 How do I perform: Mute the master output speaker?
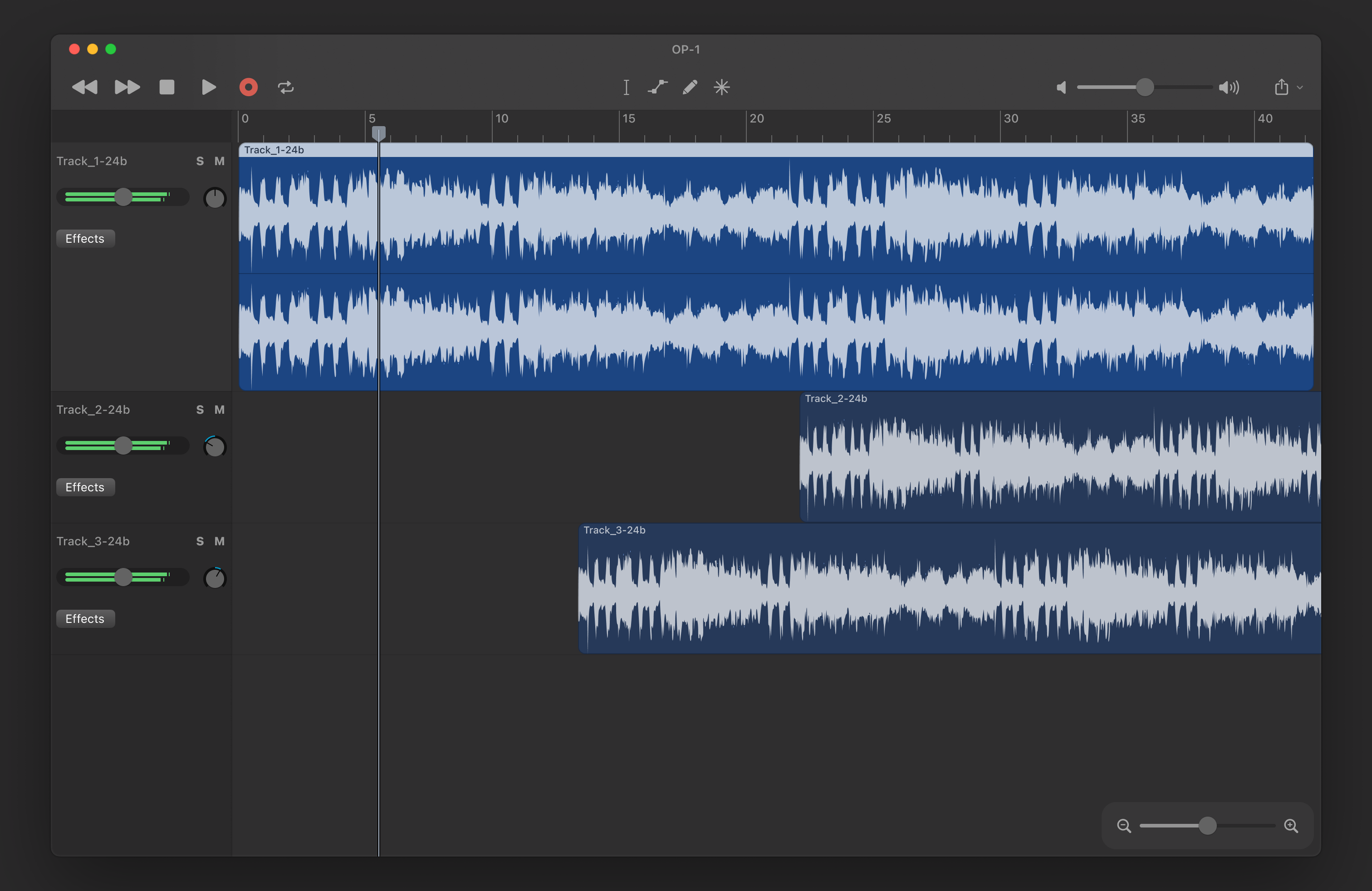pos(1061,87)
